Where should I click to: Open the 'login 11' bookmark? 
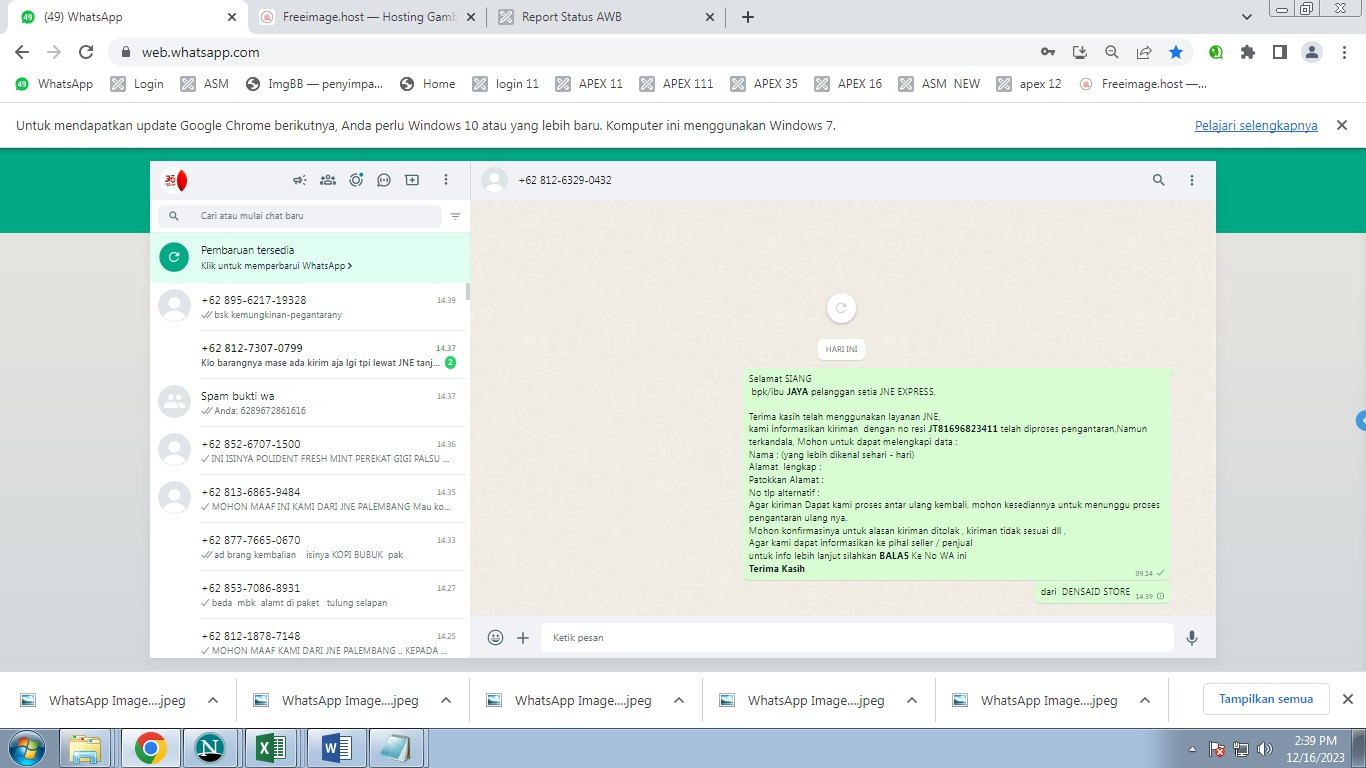(506, 84)
